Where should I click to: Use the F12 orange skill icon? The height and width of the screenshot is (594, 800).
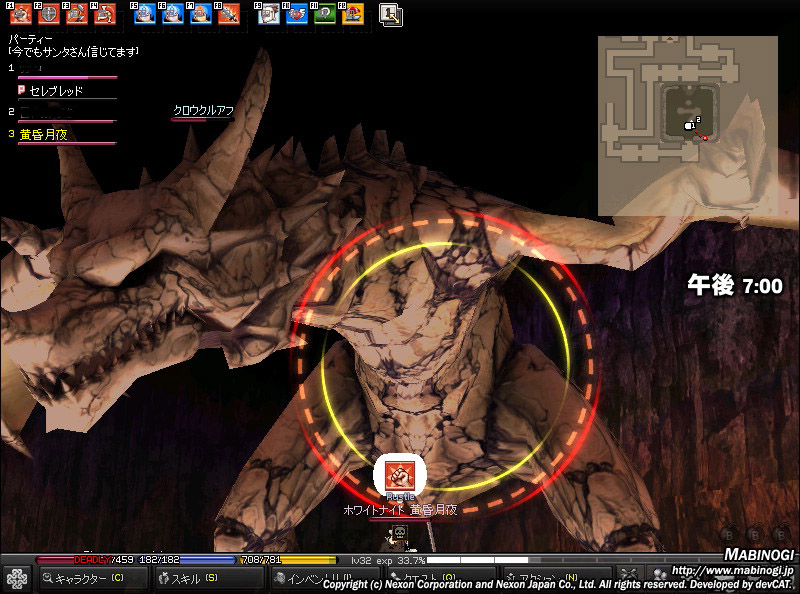[x=353, y=14]
